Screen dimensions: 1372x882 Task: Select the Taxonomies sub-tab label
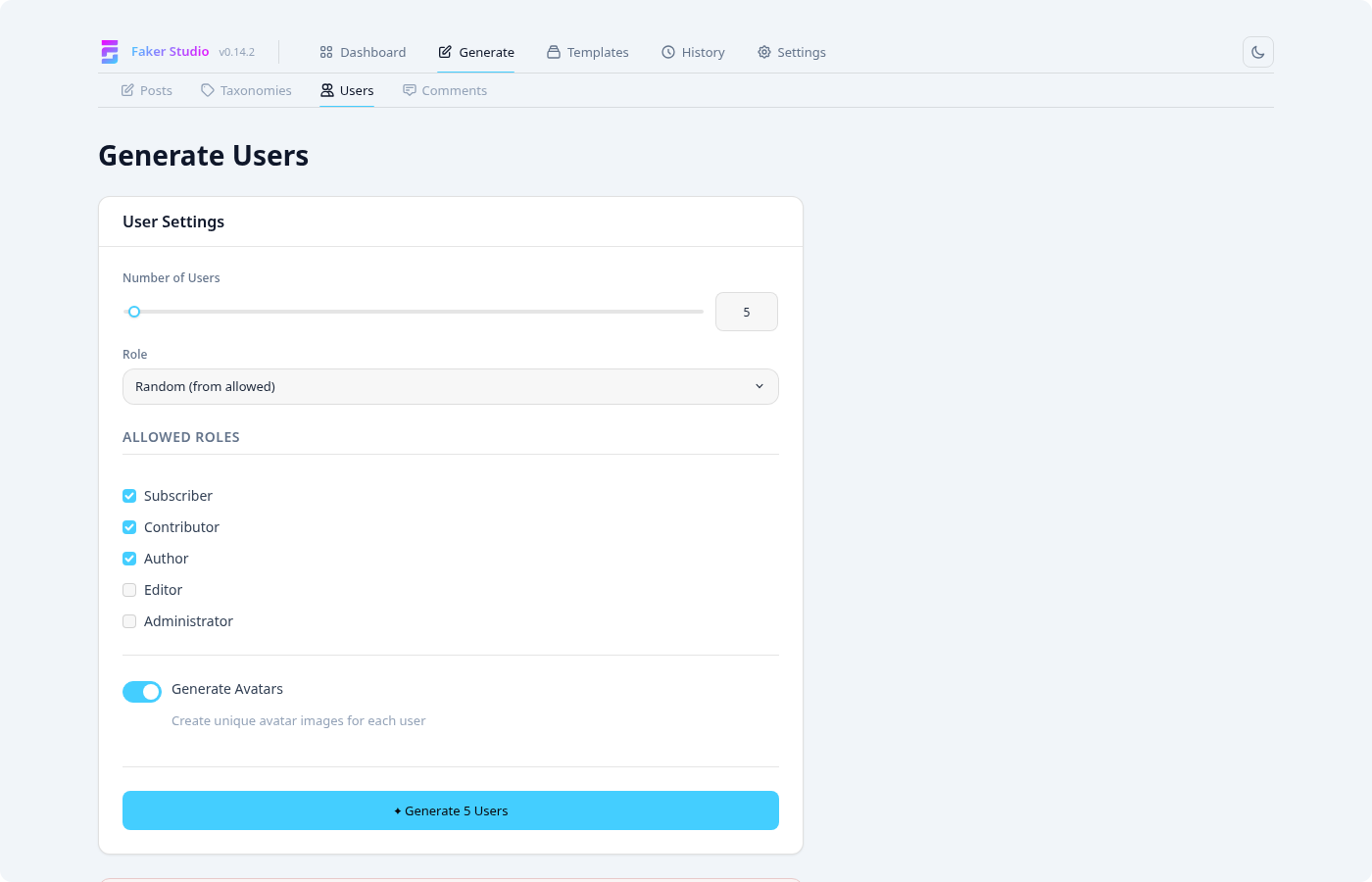pyautogui.click(x=256, y=90)
